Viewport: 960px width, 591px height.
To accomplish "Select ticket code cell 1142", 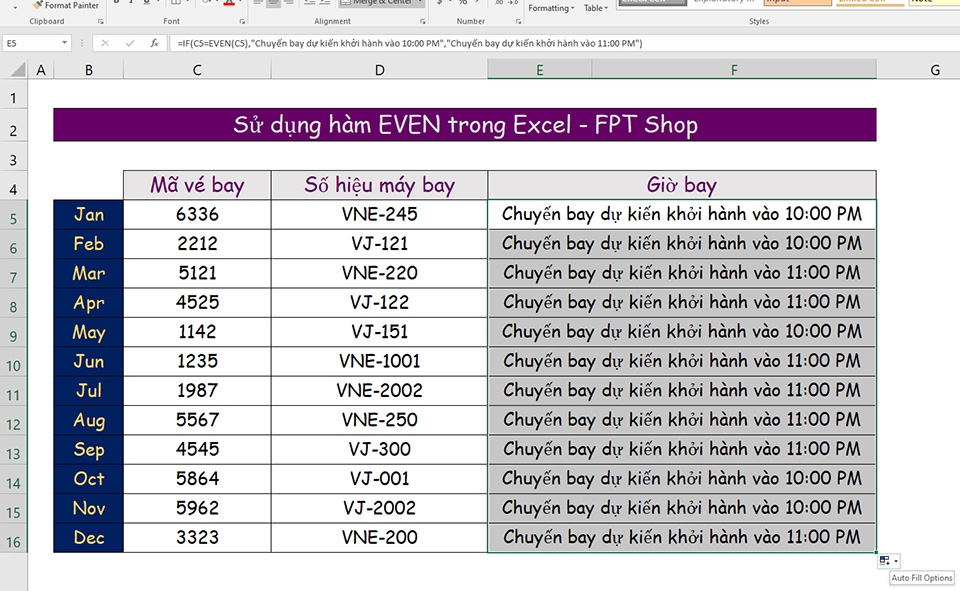I will [197, 332].
